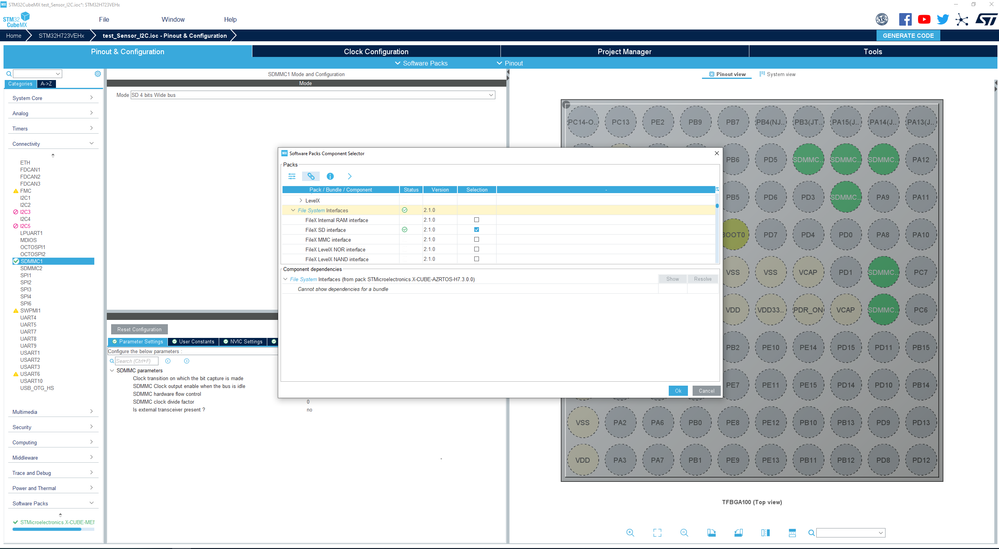999x549 pixels.
Task: Click the gear settings icon beside category search
Action: 97,74
